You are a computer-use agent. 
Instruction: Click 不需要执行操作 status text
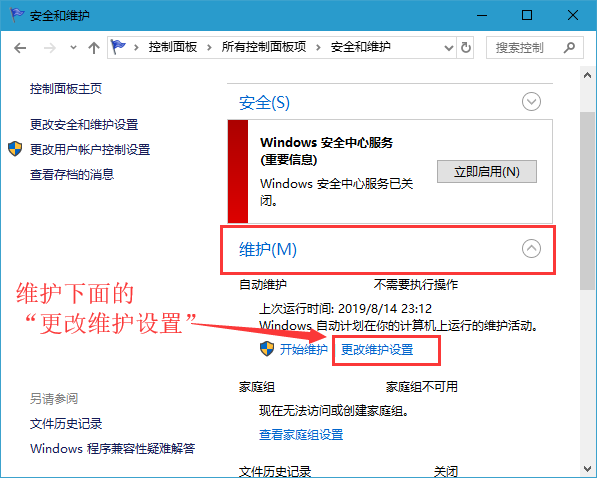click(x=416, y=285)
